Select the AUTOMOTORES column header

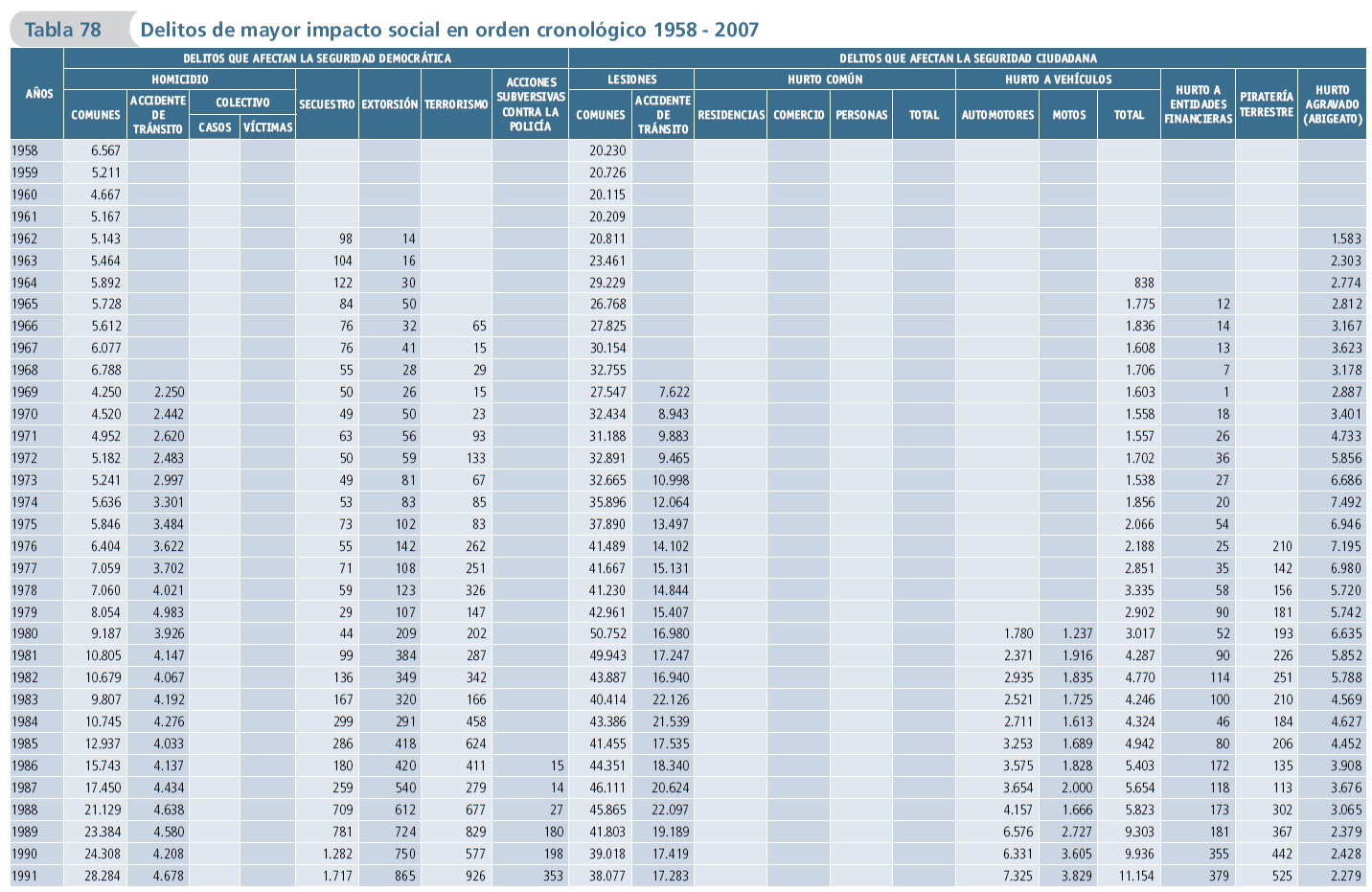point(997,115)
